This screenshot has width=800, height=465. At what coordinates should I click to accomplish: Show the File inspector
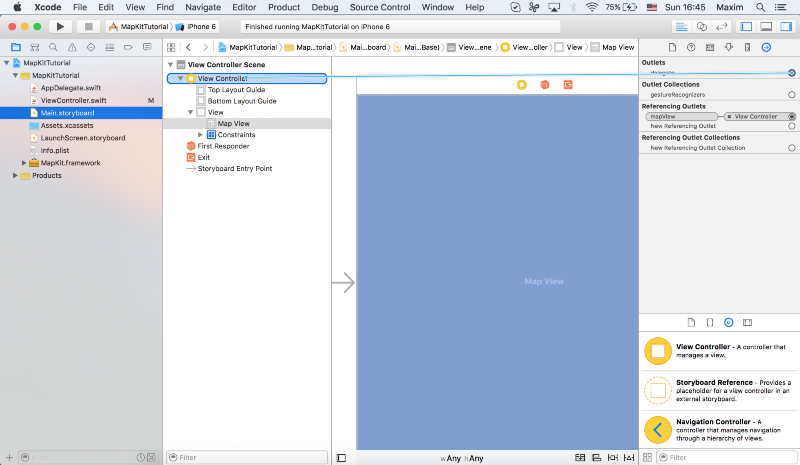pyautogui.click(x=672, y=47)
